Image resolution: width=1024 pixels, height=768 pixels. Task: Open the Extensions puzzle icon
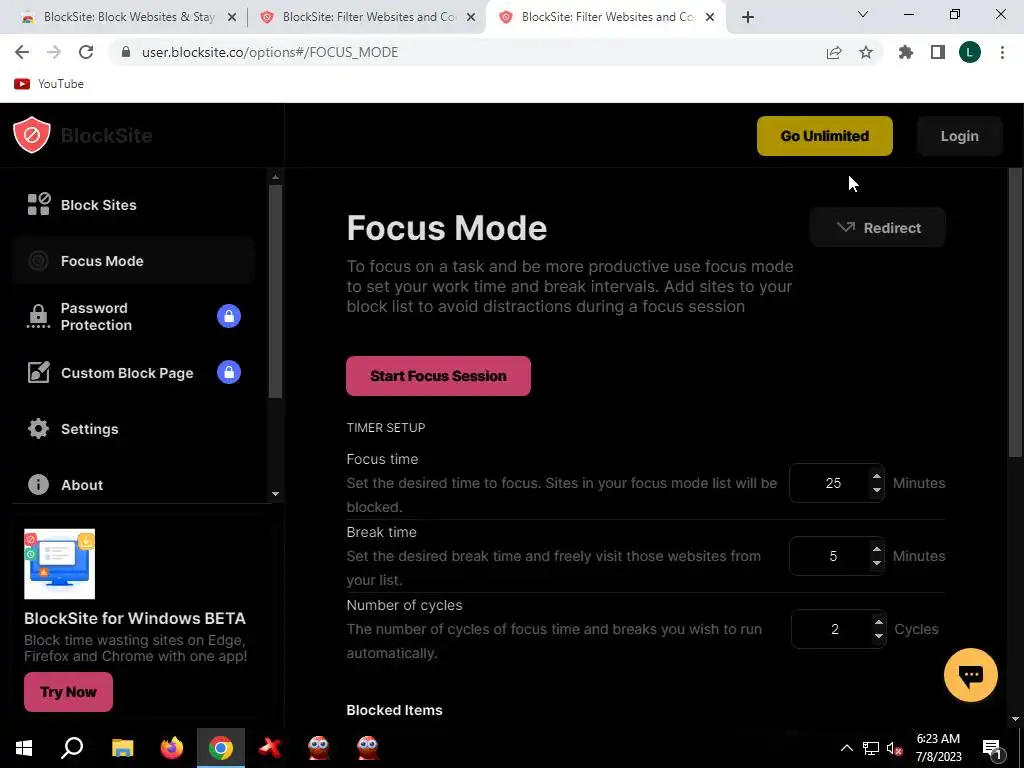coord(906,52)
